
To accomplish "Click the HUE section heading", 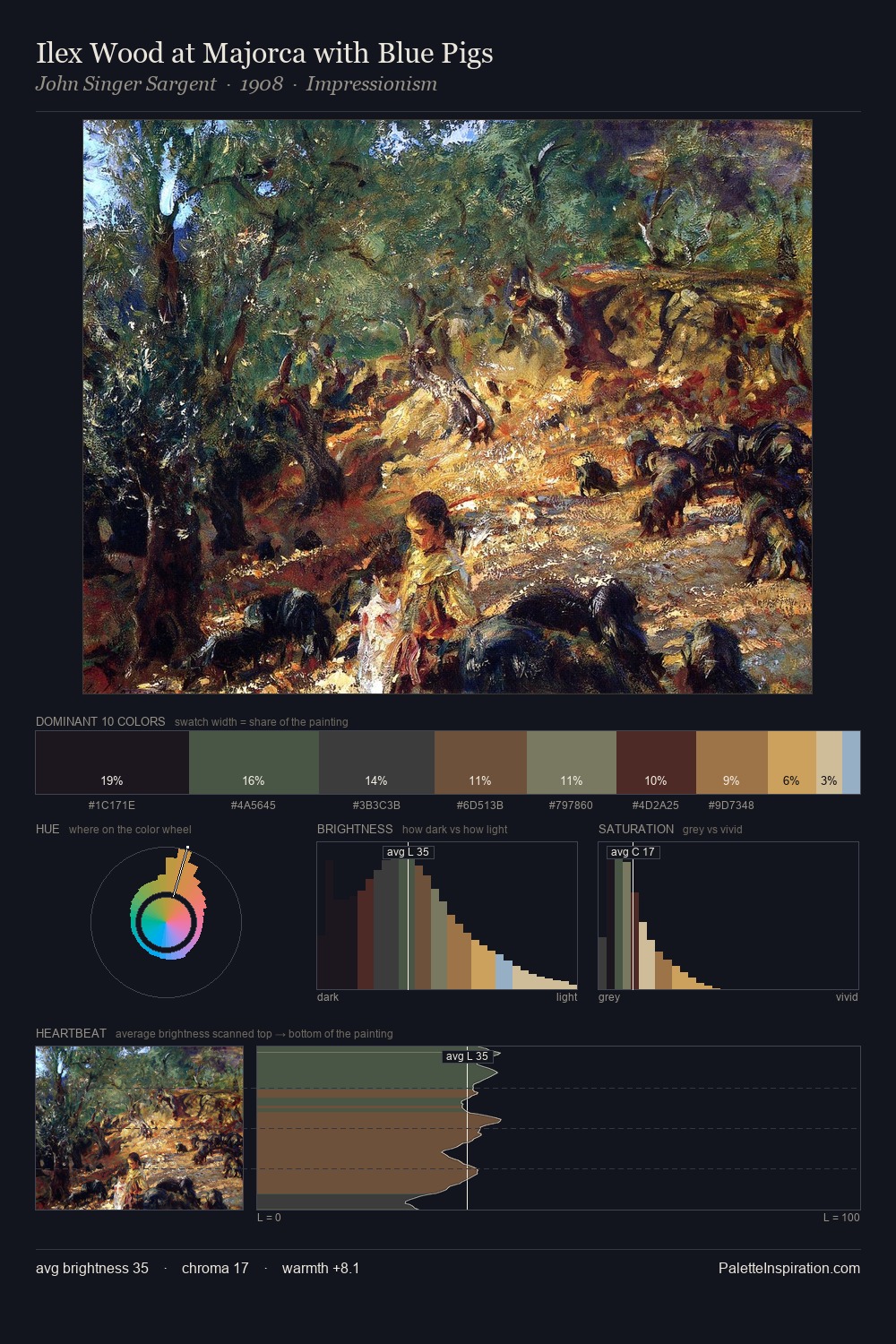I will pos(47,830).
